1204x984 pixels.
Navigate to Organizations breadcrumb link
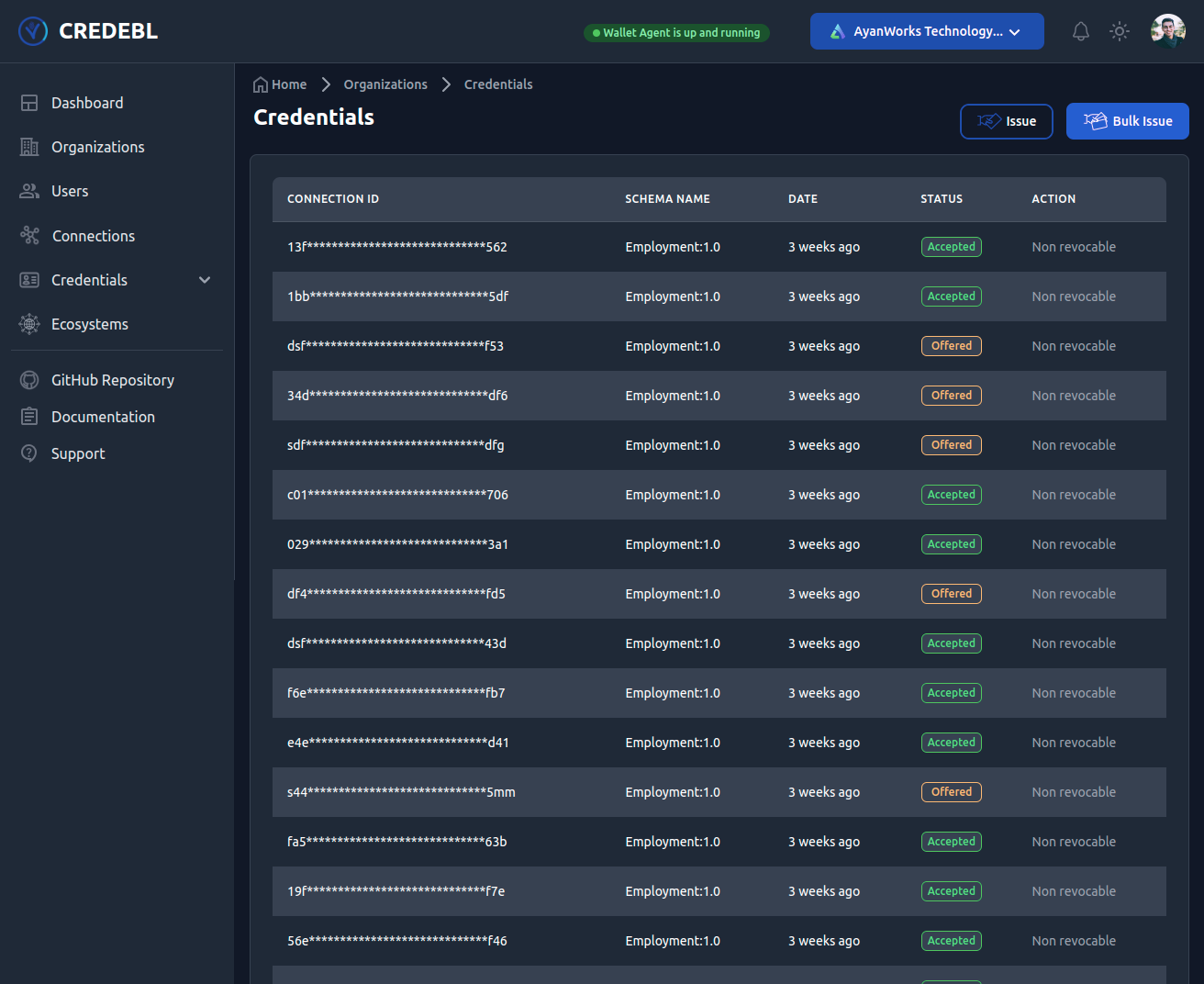(x=385, y=84)
